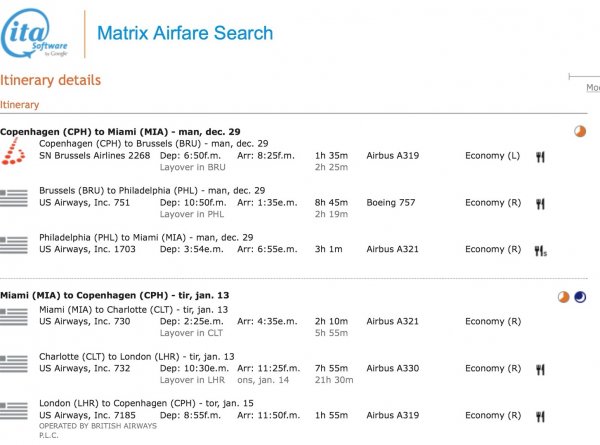Screen dimensions: 600x445
Task: Click meal icon on US Airways 7185
Action: coord(541,415)
